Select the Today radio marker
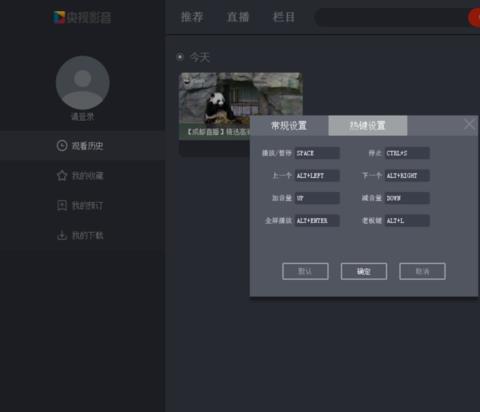The width and height of the screenshot is (480, 412). [180, 57]
